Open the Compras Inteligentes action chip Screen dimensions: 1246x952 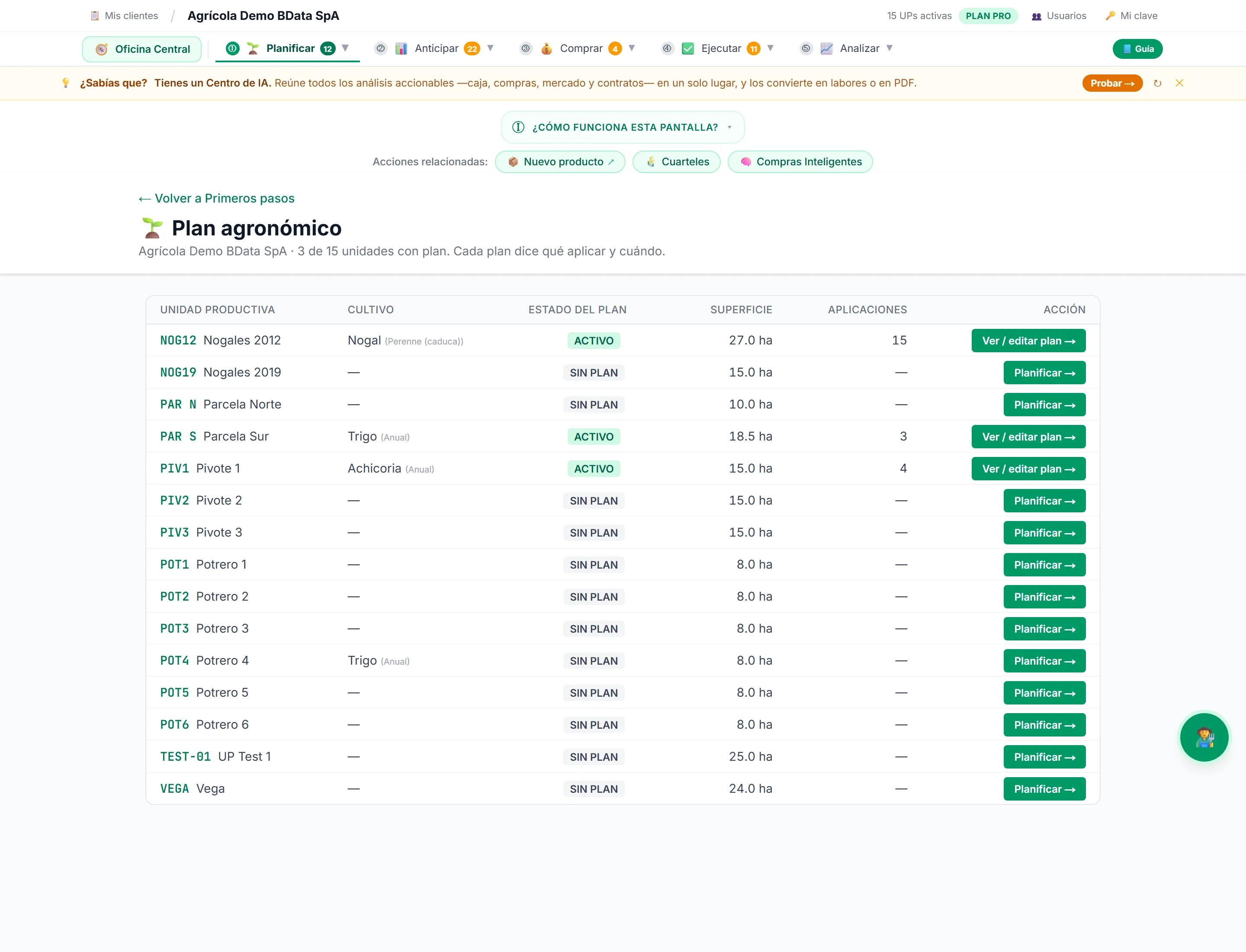tap(800, 162)
